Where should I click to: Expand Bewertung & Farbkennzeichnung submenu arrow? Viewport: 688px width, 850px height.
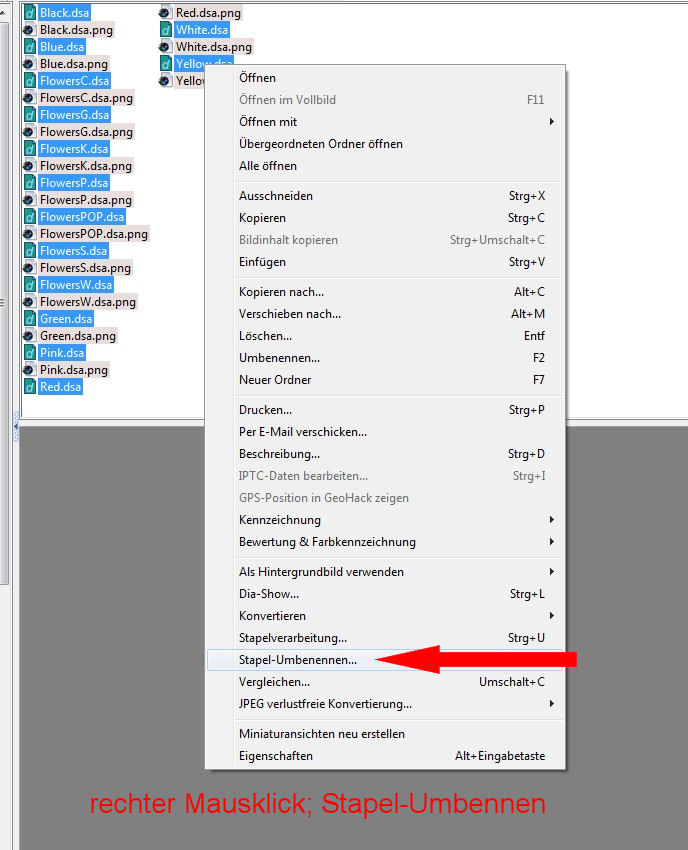click(x=551, y=542)
